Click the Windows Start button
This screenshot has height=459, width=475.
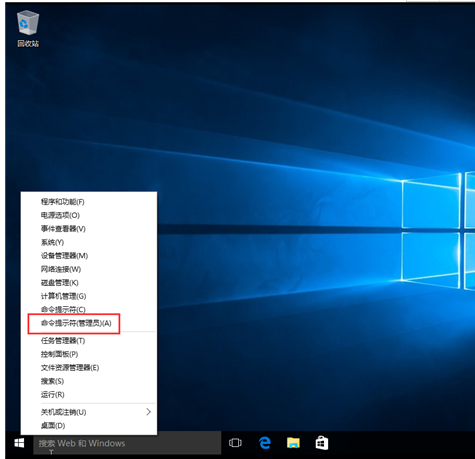pos(19,443)
